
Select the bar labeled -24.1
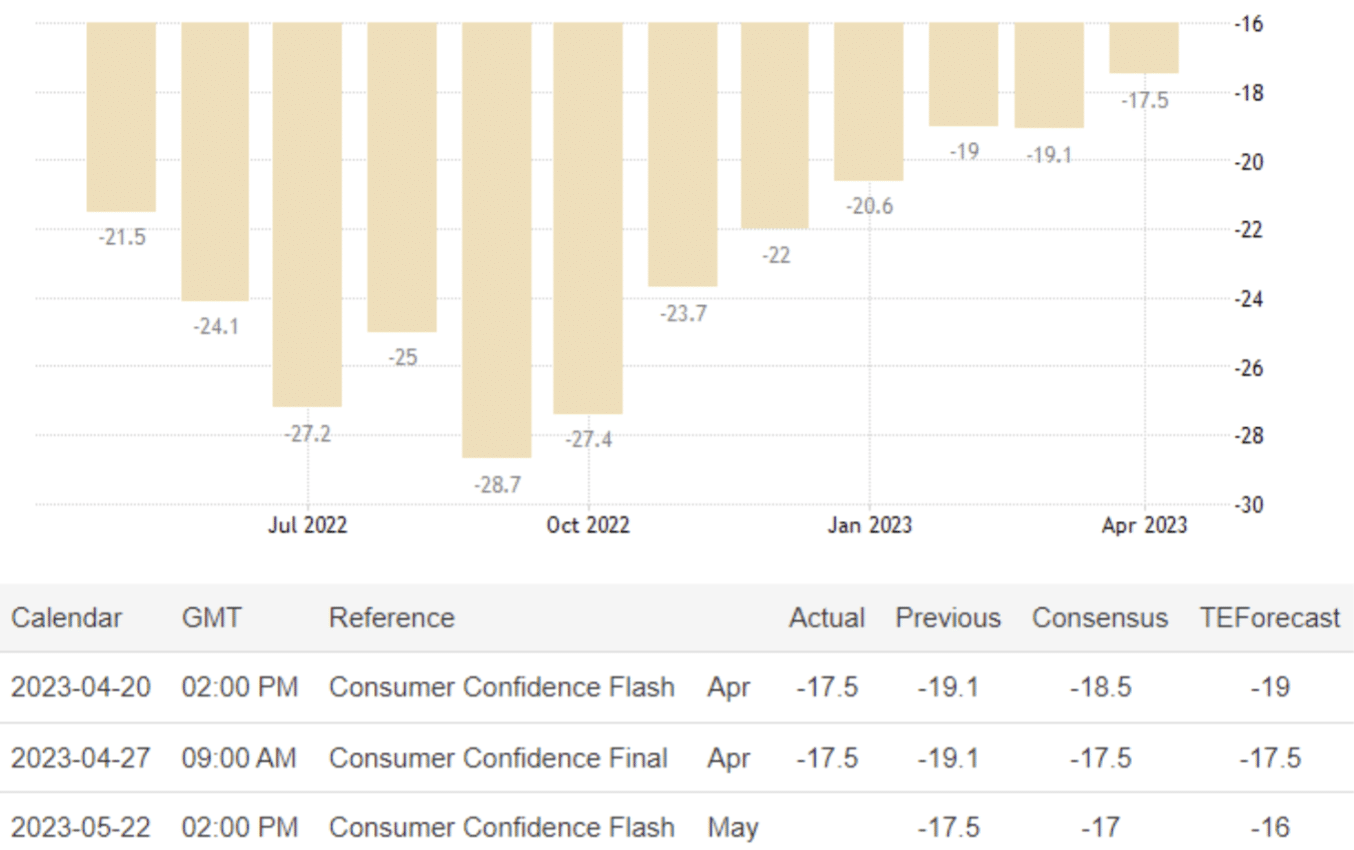tap(214, 161)
